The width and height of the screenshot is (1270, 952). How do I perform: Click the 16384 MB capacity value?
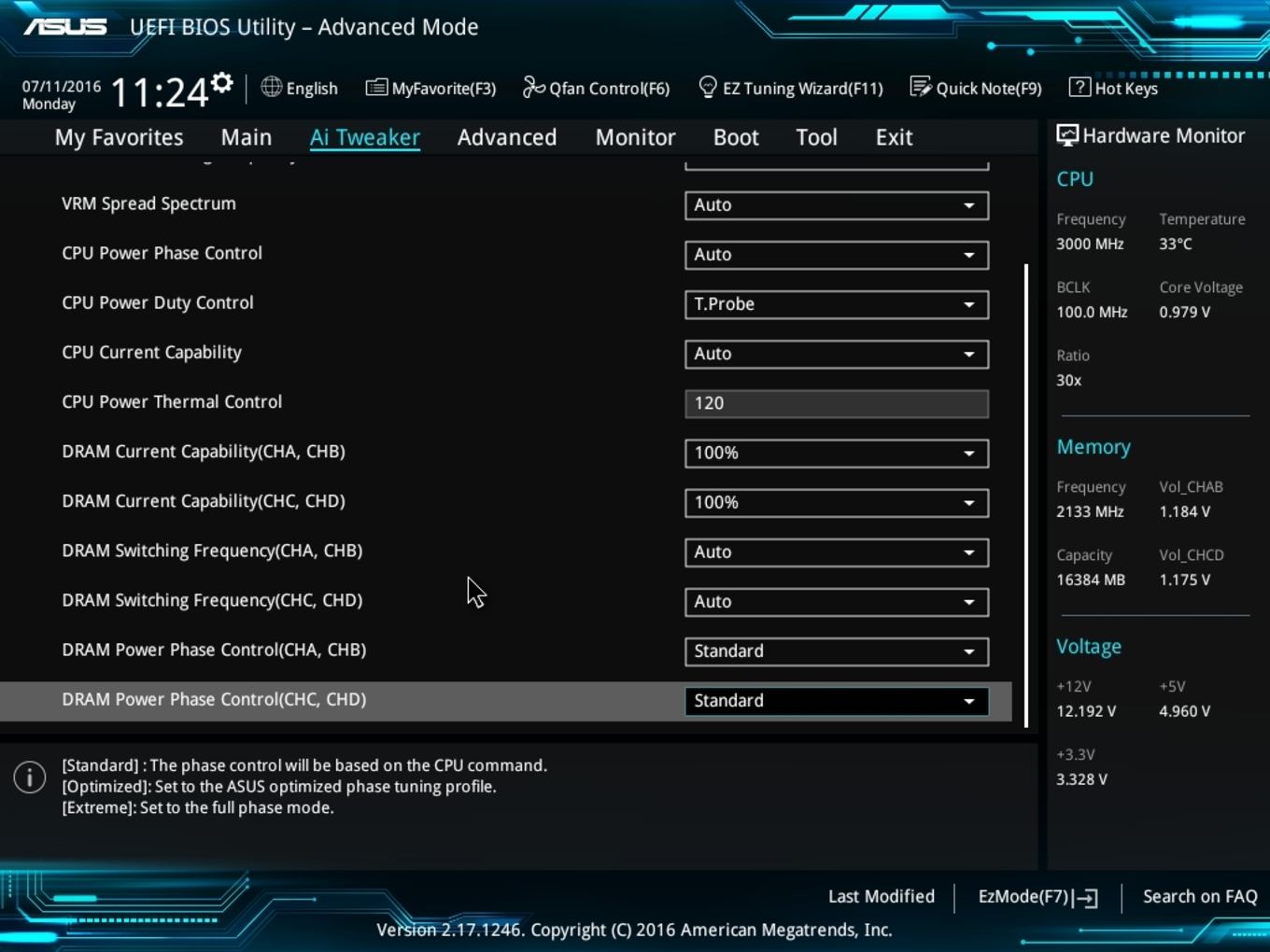click(x=1091, y=580)
